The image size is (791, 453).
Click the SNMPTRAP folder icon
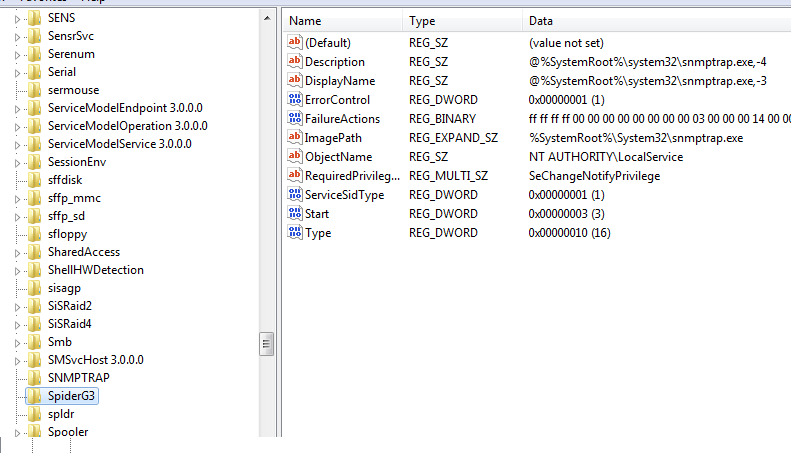coord(35,378)
